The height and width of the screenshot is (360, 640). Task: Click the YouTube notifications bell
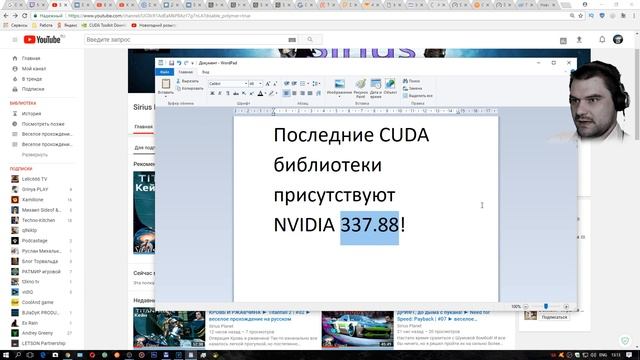pyautogui.click(x=602, y=40)
